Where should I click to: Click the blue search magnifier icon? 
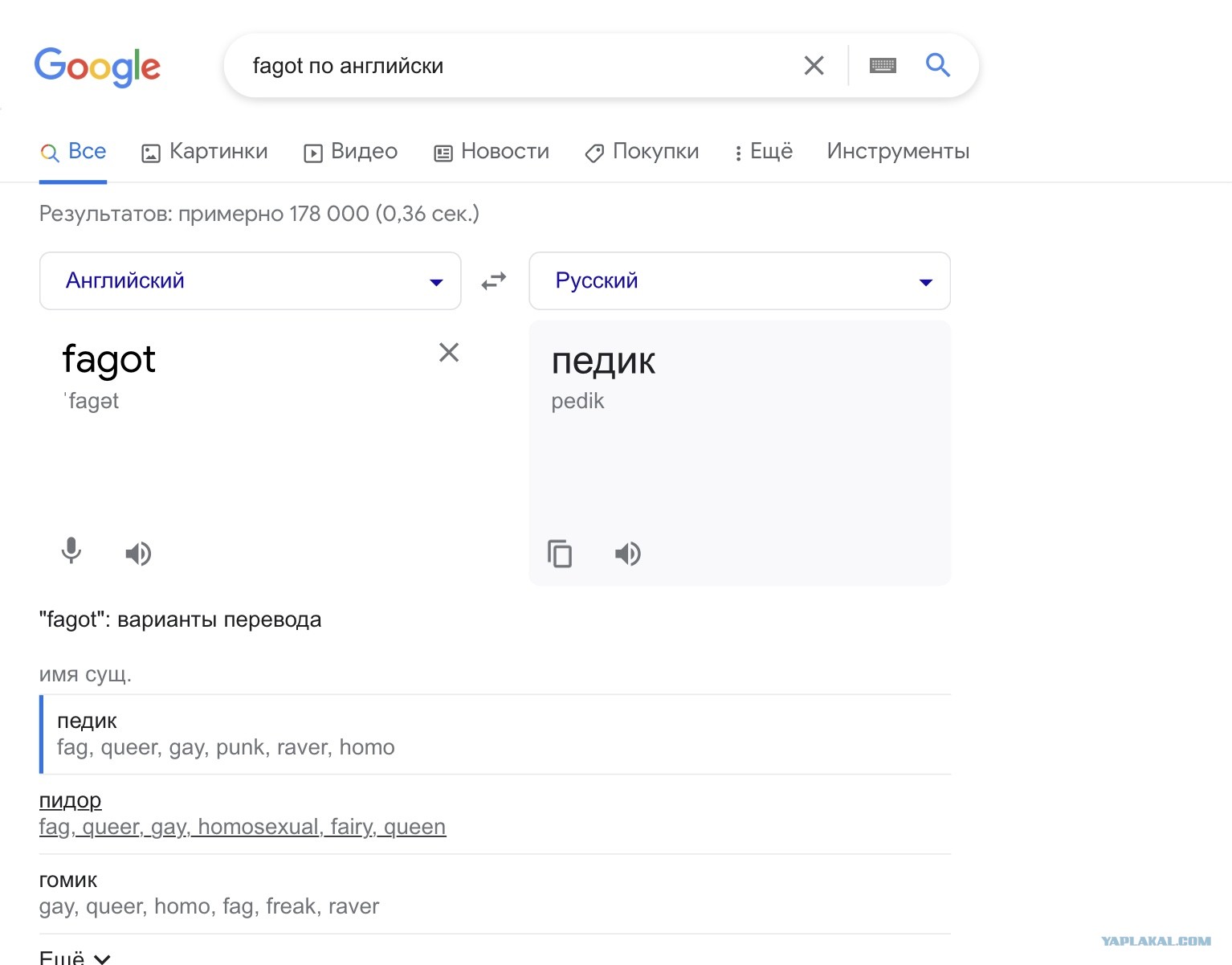[x=937, y=65]
